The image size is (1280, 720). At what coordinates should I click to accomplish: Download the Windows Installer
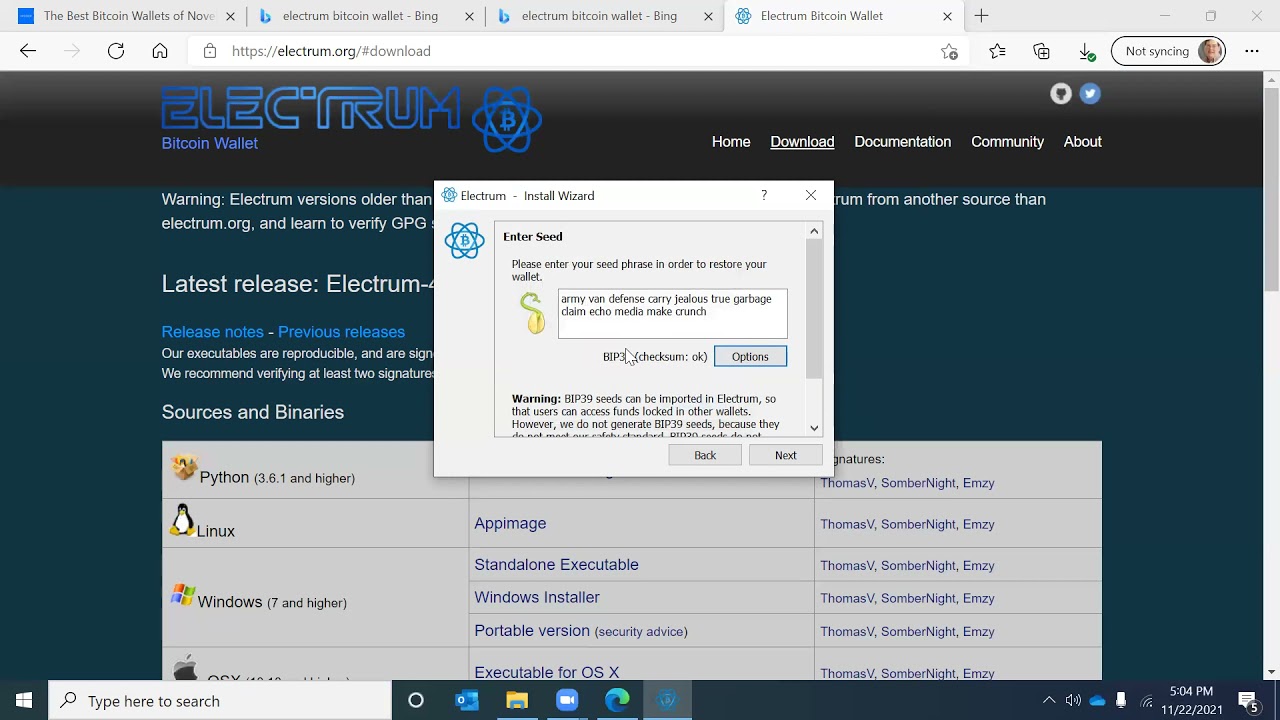point(537,598)
